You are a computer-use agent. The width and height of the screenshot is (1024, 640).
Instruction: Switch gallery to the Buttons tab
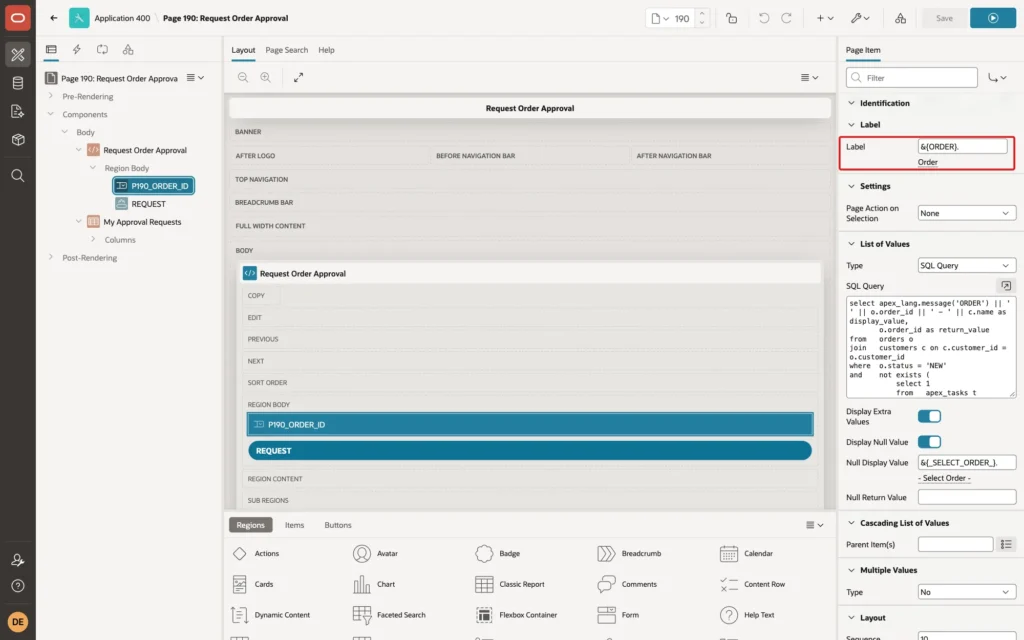tap(338, 525)
